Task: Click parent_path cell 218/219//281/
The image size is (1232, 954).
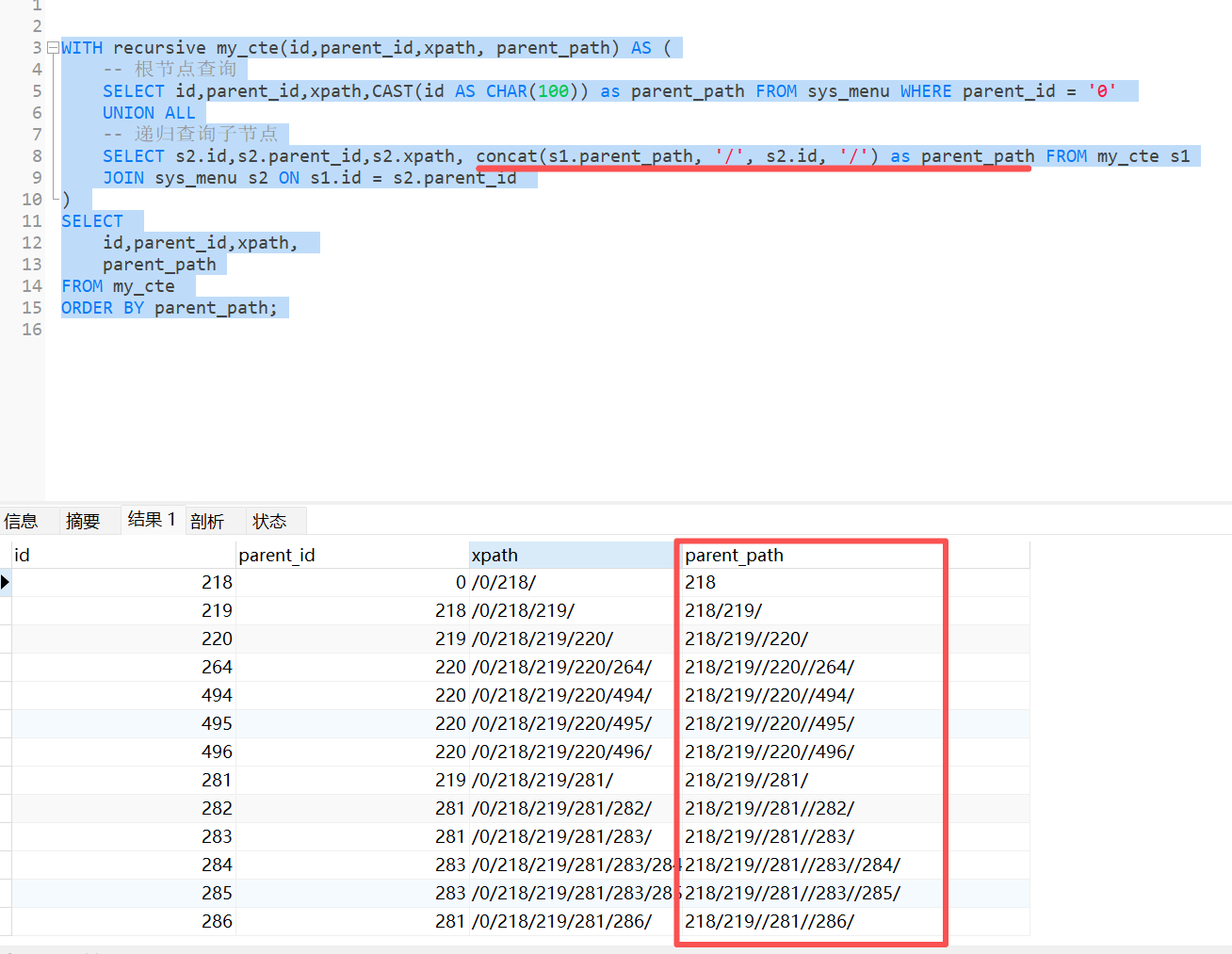Action: 855,780
